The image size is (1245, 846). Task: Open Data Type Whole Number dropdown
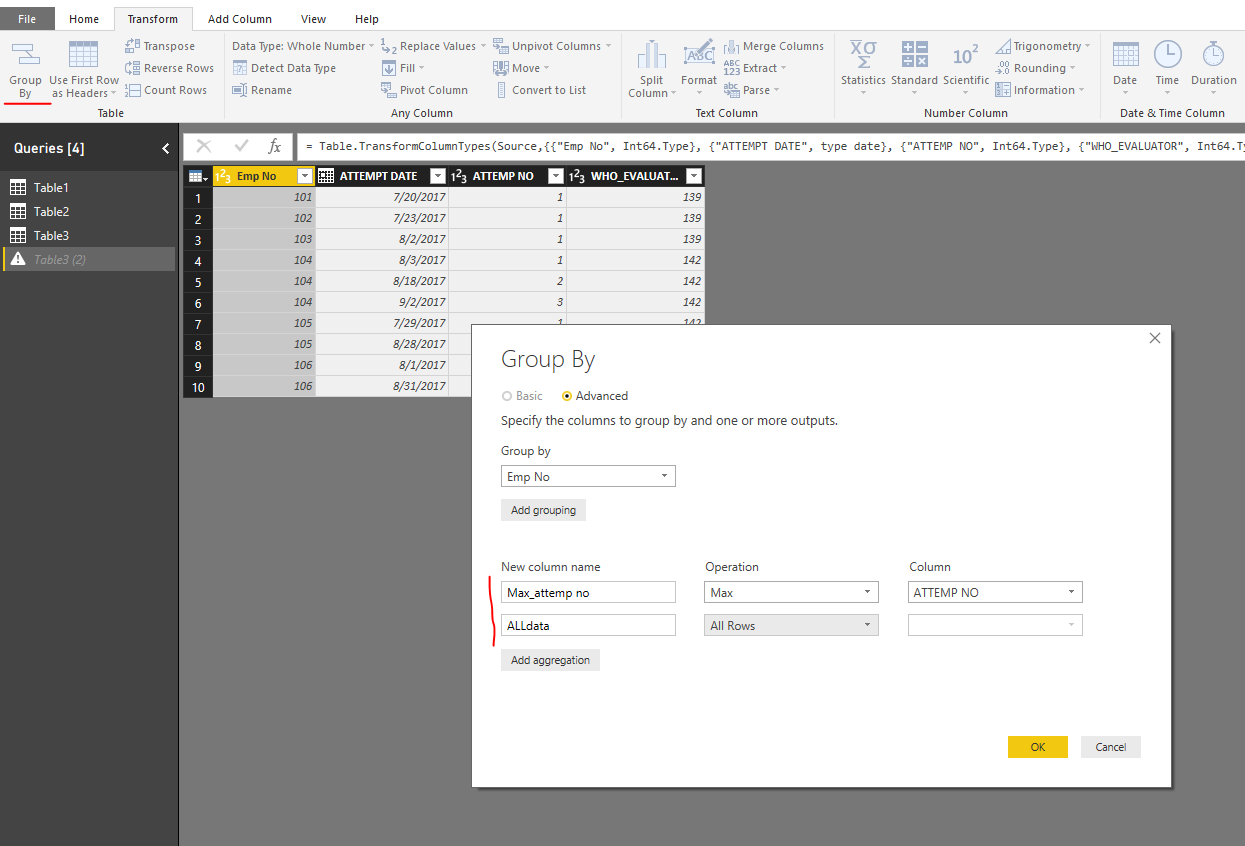pos(303,46)
